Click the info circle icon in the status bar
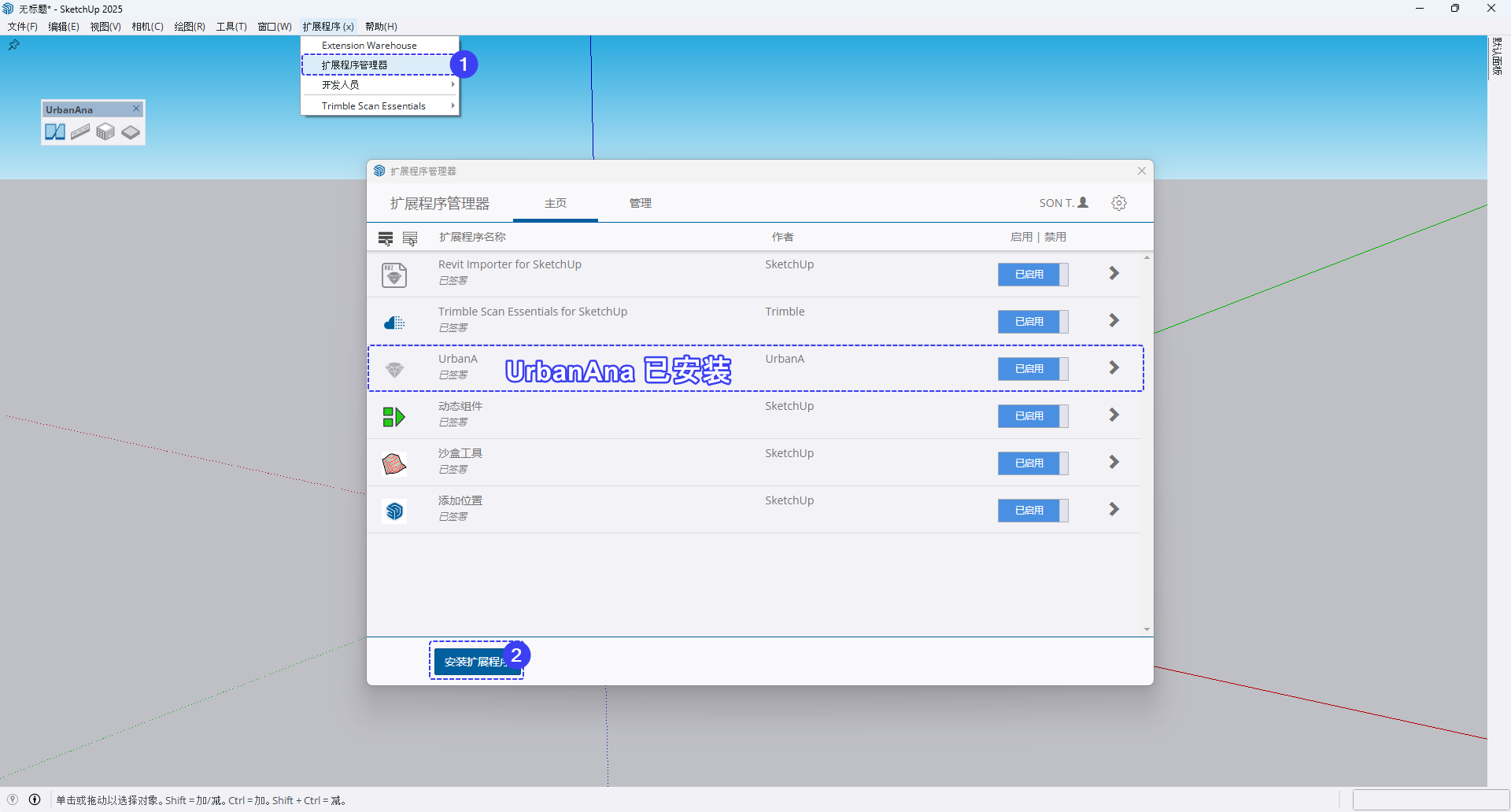Screen dimensions: 1511x812 (x=35, y=799)
